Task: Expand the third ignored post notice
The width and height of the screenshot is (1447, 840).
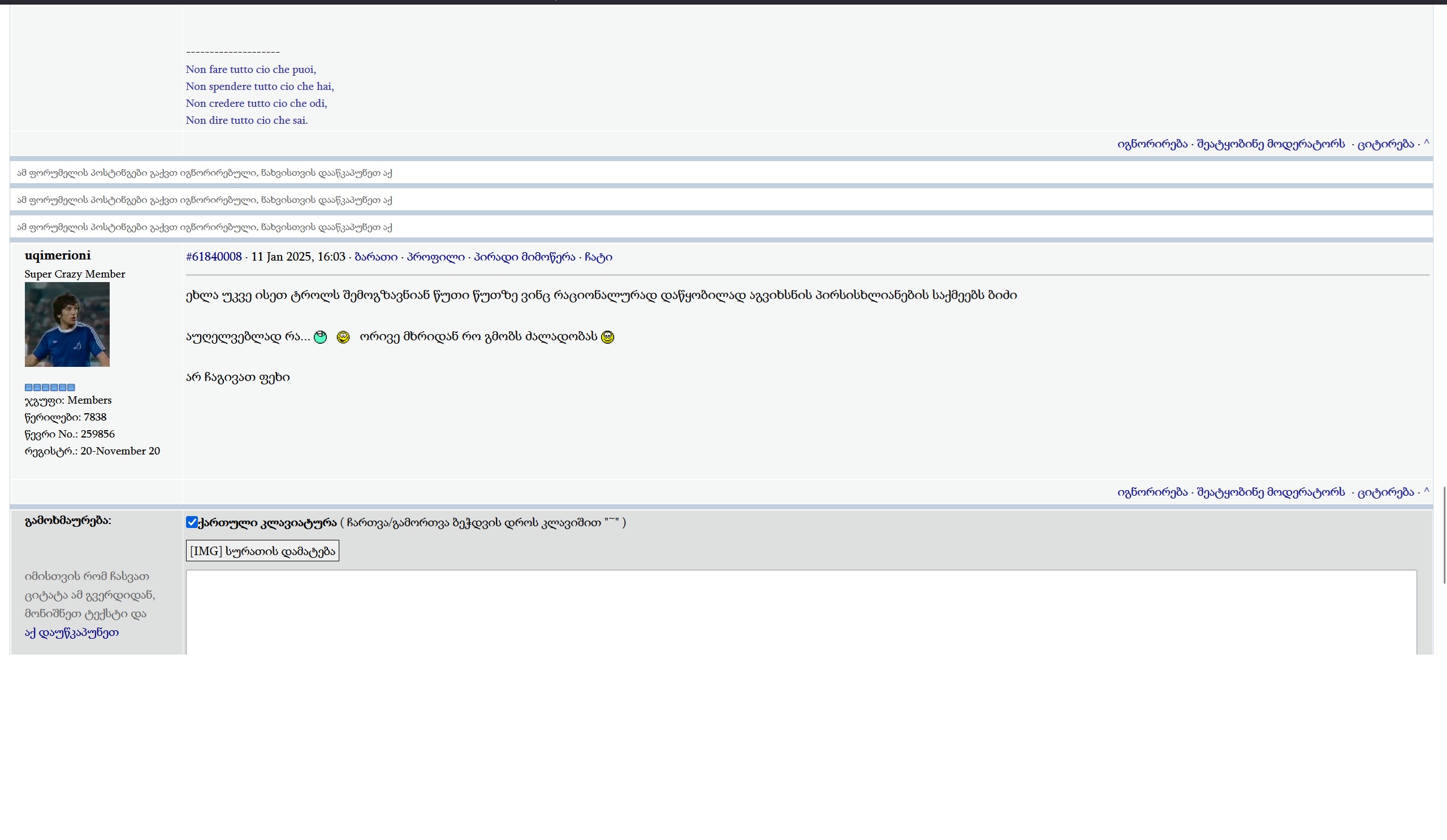Action: (x=387, y=227)
